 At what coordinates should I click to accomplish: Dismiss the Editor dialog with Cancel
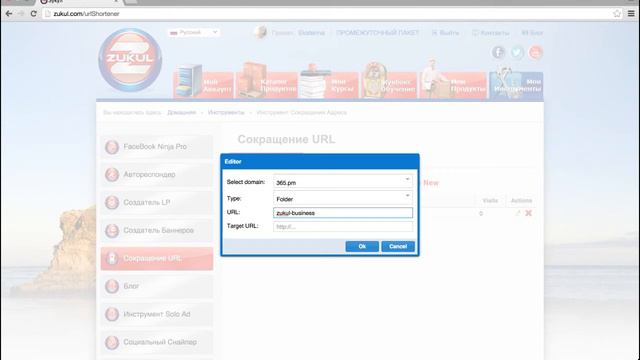[398, 246]
